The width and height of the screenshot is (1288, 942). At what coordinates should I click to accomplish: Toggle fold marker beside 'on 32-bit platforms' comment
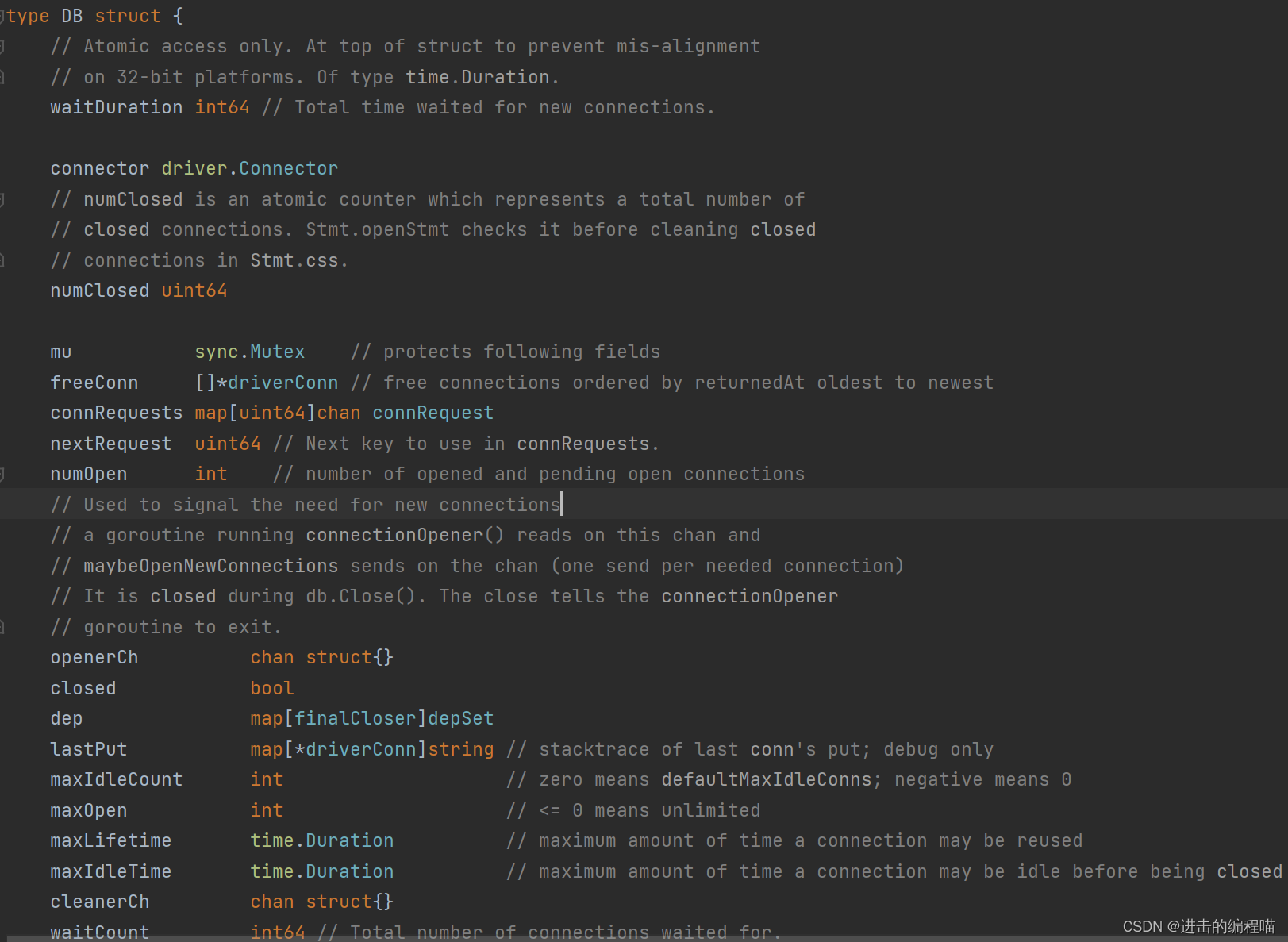point(2,77)
